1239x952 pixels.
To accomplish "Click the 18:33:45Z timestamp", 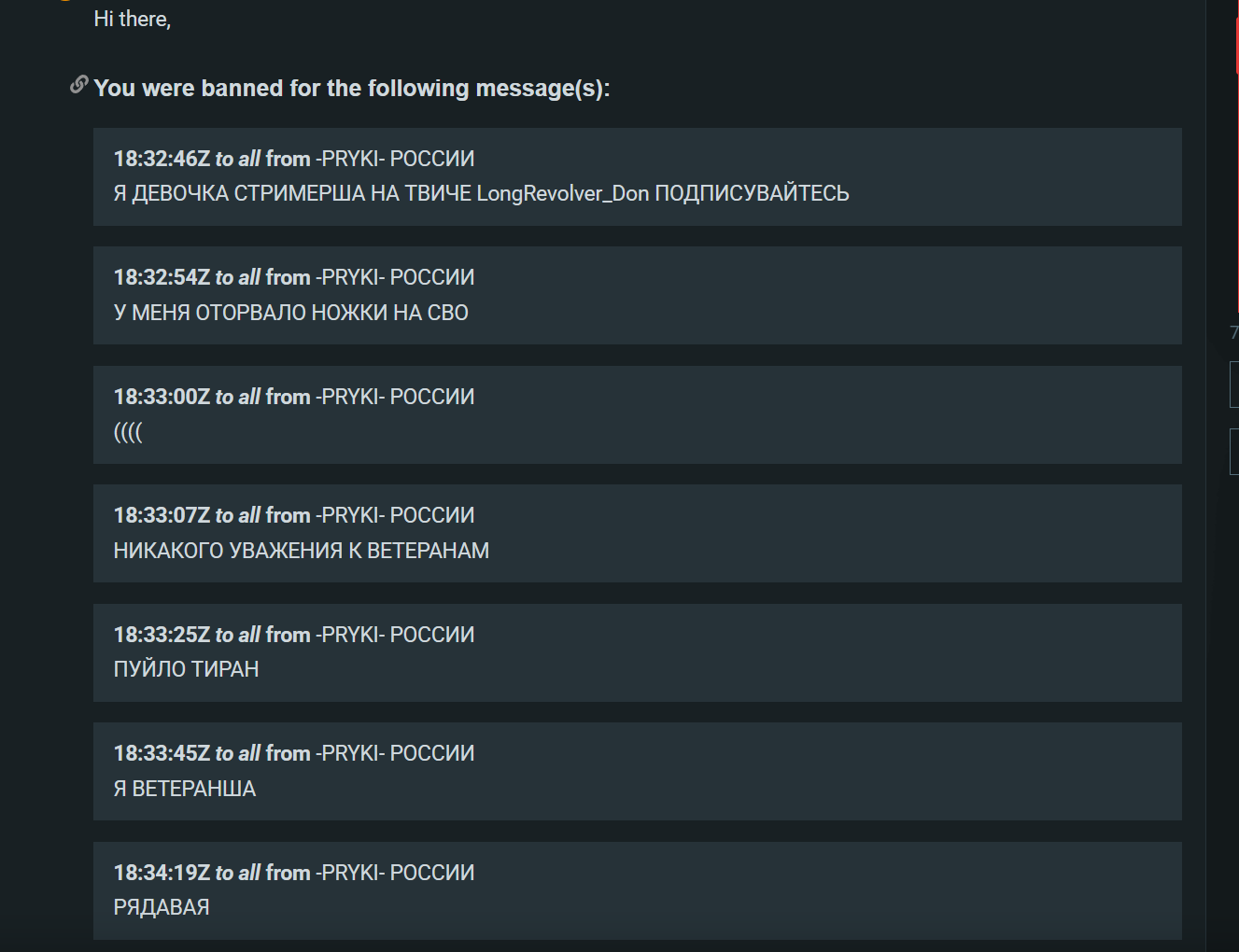I will click(162, 753).
